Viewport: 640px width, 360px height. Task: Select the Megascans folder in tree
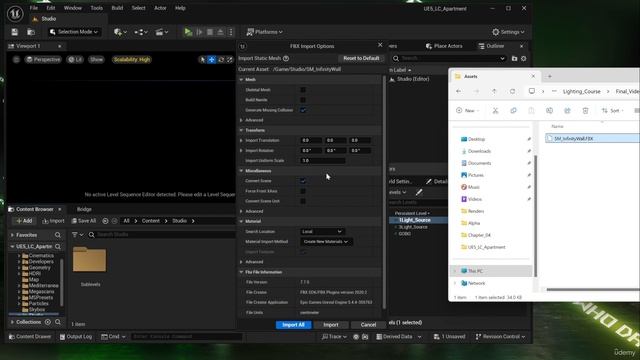point(41,292)
